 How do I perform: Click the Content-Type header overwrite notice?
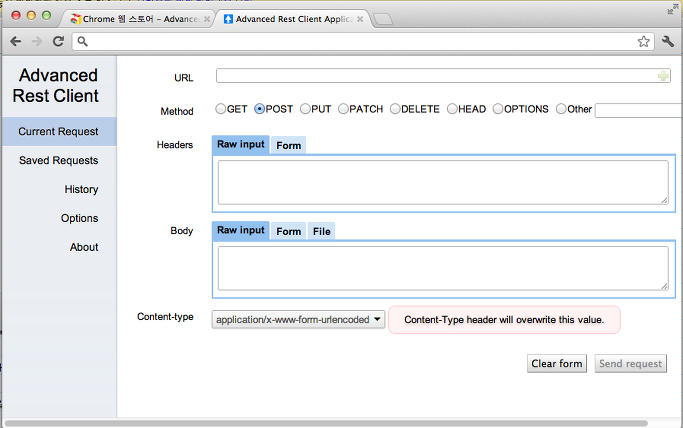pyautogui.click(x=504, y=320)
